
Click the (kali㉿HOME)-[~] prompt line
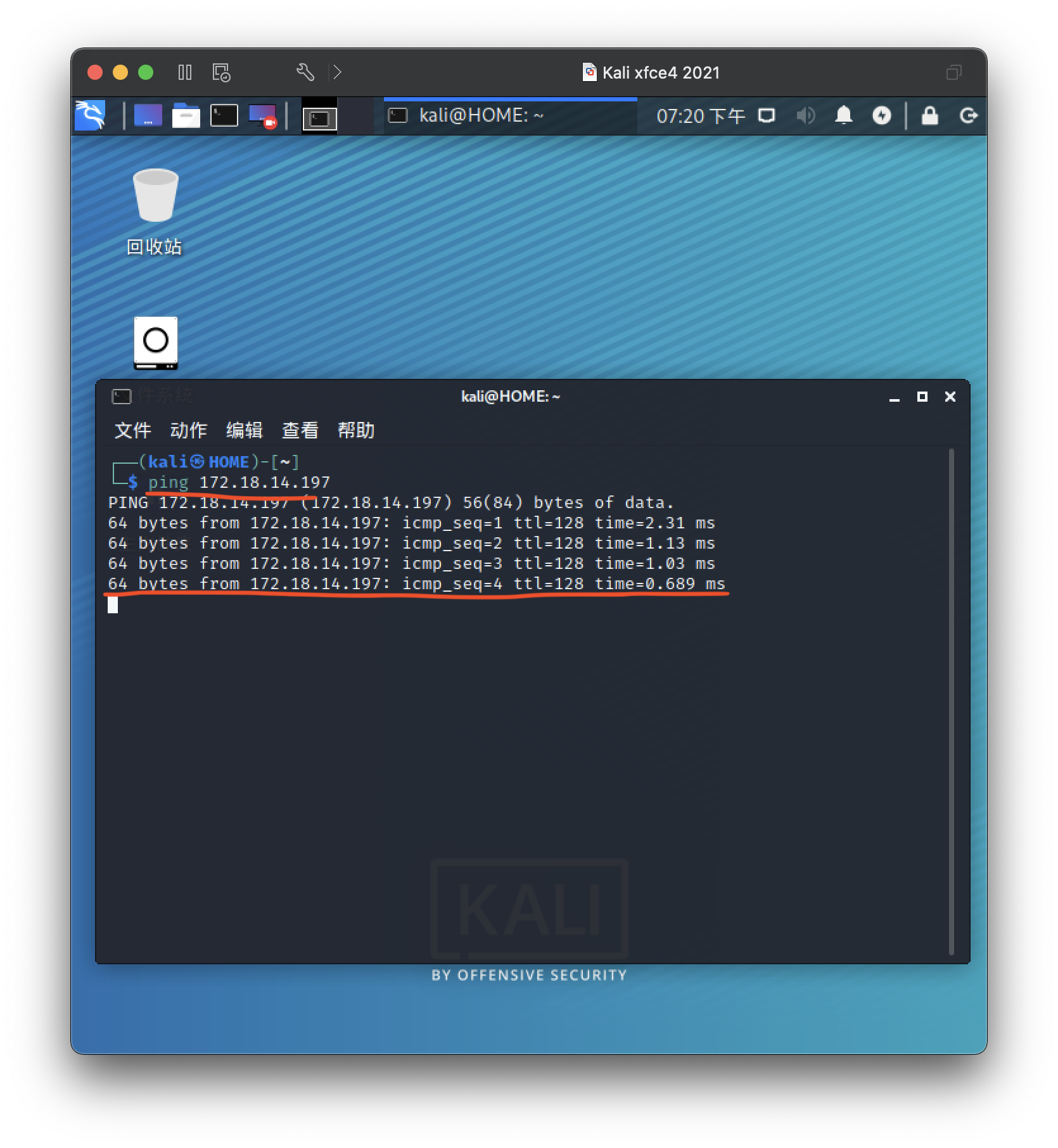click(x=219, y=462)
